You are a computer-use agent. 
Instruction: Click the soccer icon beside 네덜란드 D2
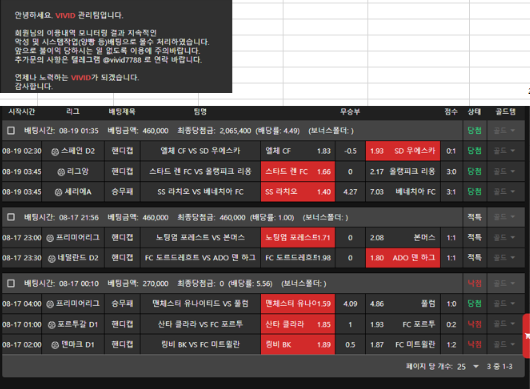coord(52,259)
